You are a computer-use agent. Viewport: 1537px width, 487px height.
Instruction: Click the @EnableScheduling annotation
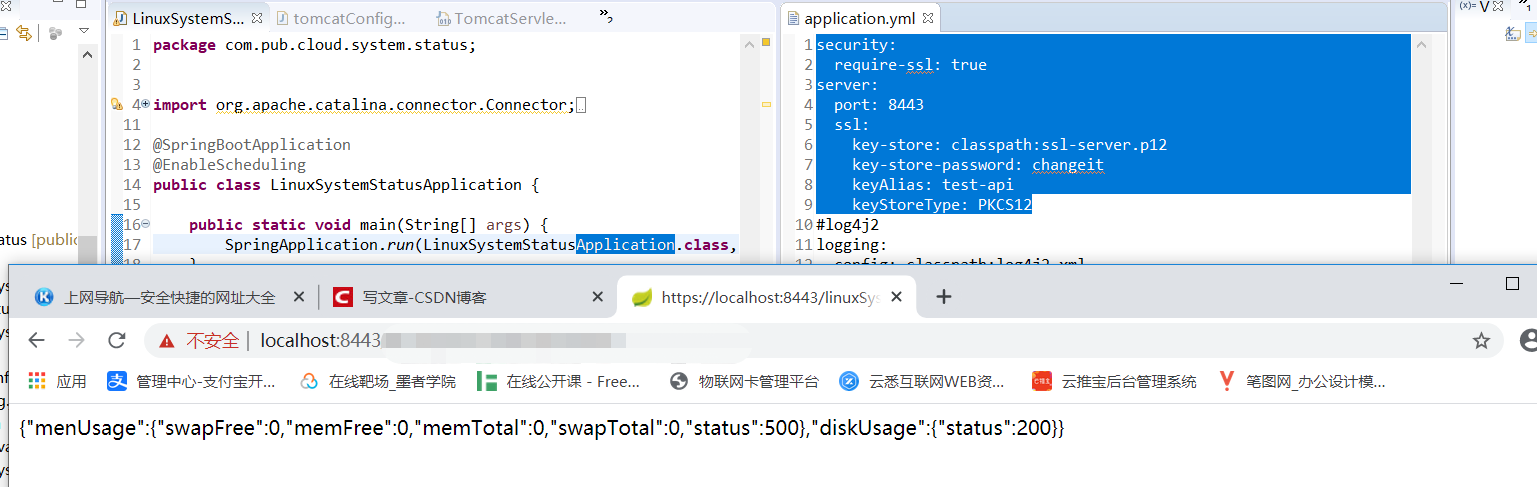click(229, 165)
